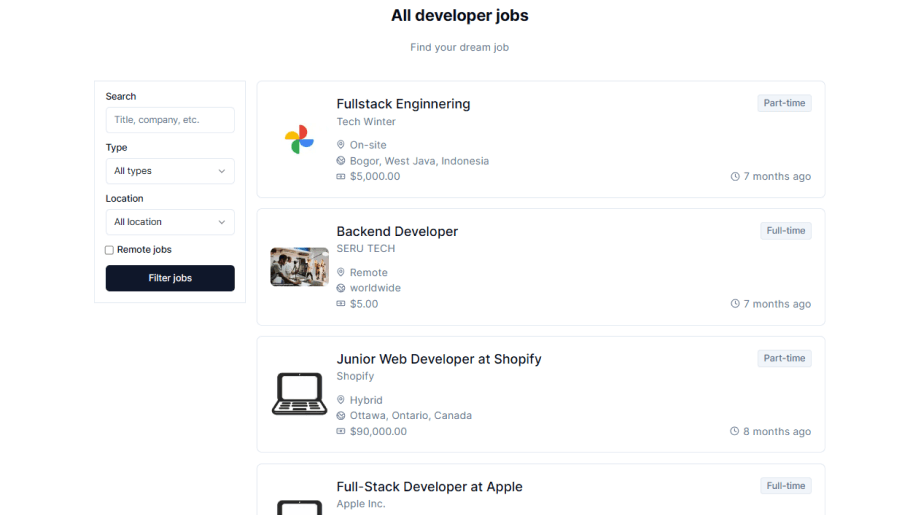Open the SERU TECH company photo thumbnail
Viewport: 902px width, 515px height.
tap(299, 267)
